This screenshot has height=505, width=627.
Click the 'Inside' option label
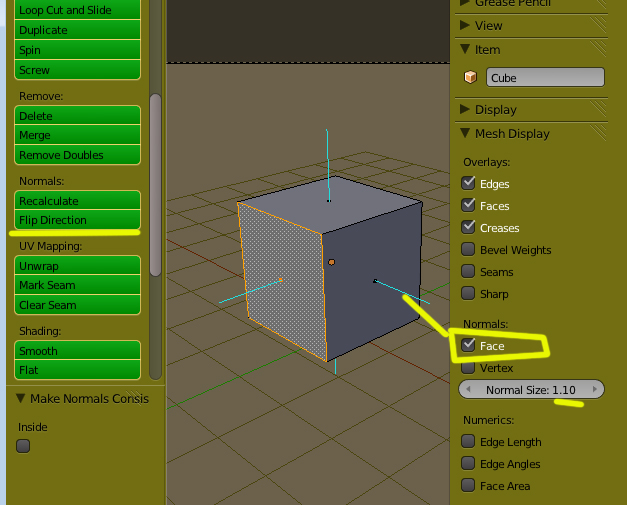tap(33, 427)
